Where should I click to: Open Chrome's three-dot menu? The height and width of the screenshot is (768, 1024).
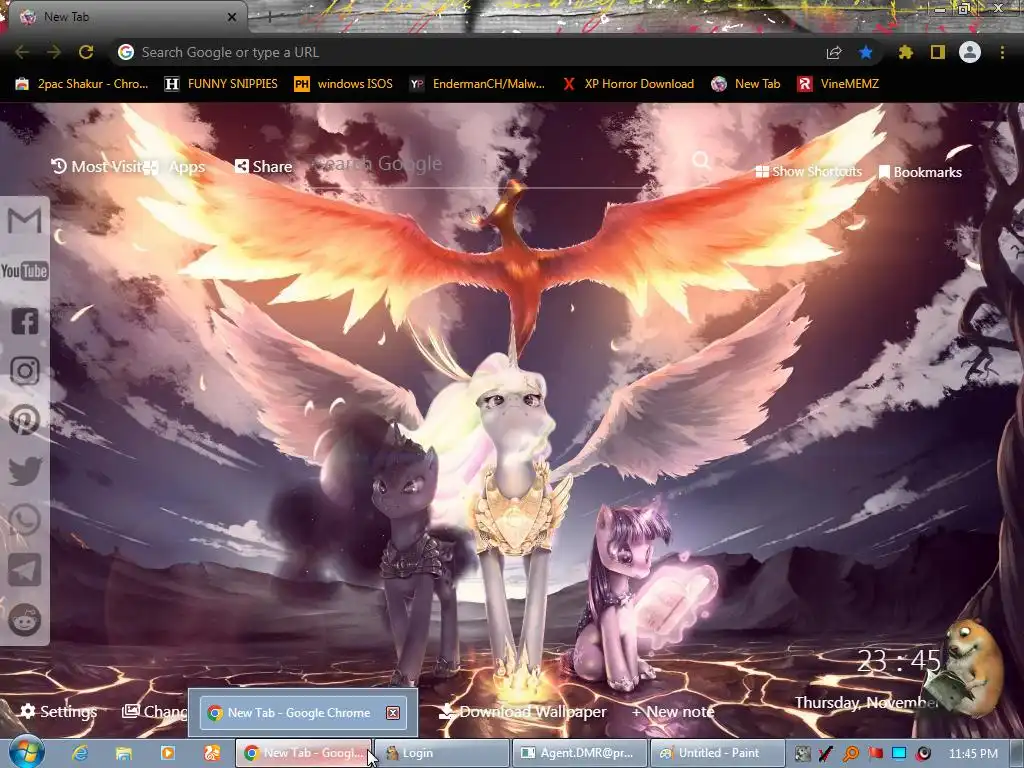[1002, 52]
